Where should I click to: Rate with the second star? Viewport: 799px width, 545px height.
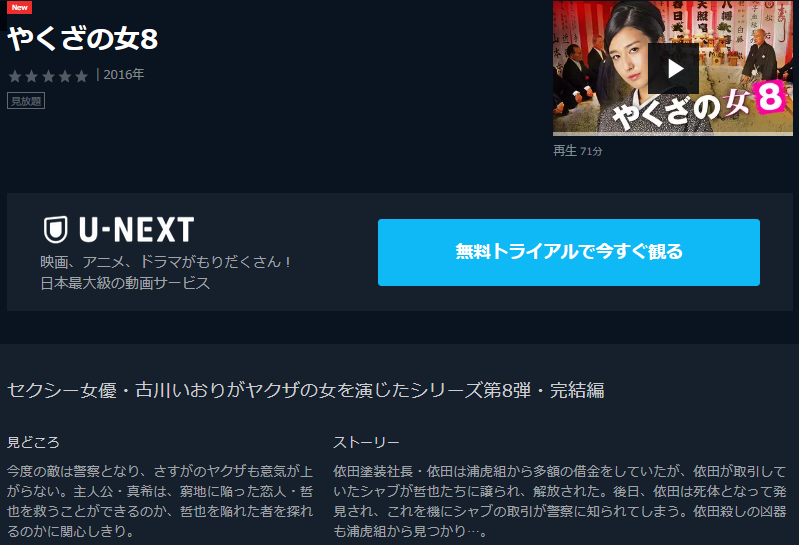point(32,76)
